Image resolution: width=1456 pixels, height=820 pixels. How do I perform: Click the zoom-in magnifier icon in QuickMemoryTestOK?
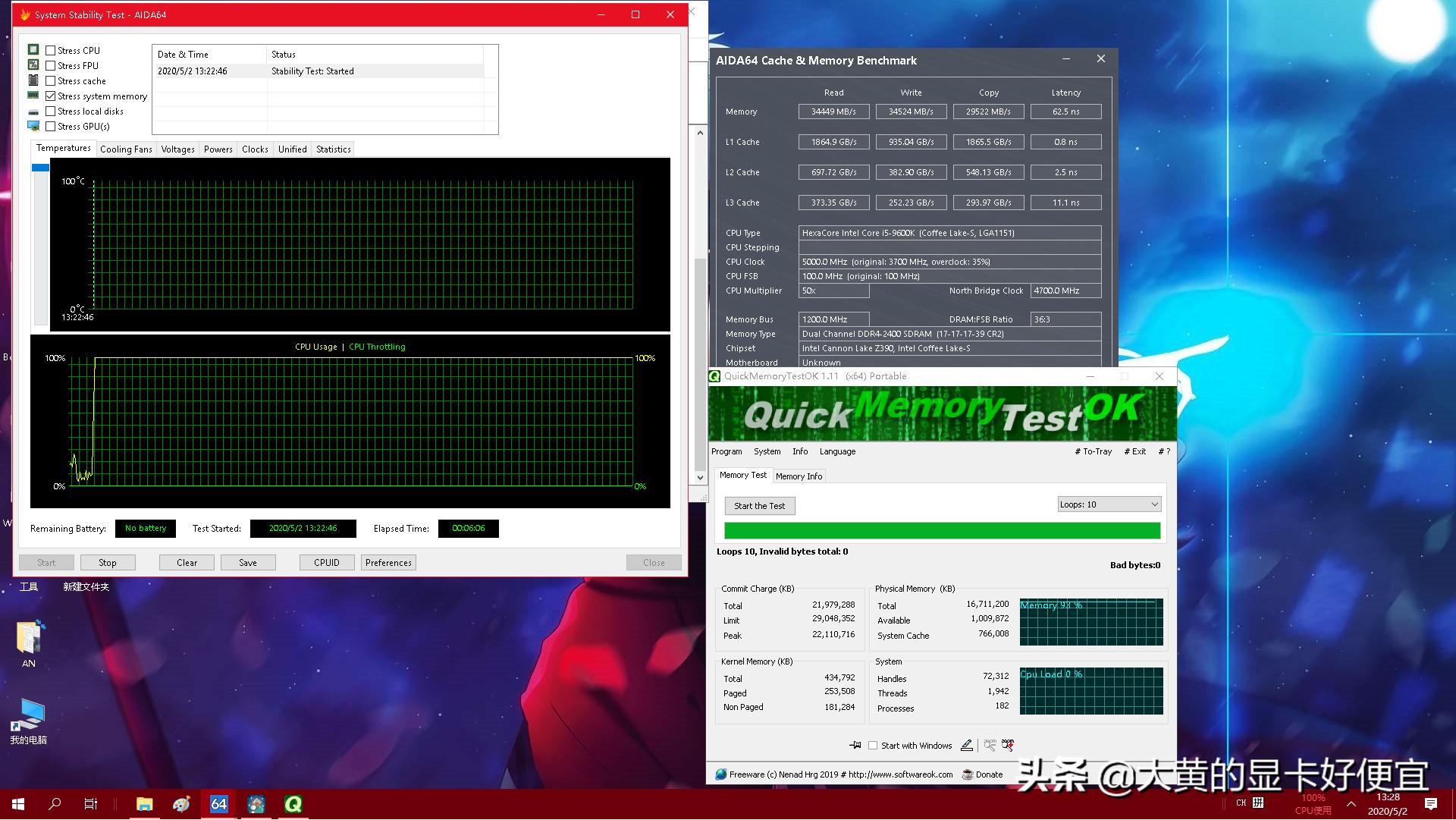coord(1008,745)
